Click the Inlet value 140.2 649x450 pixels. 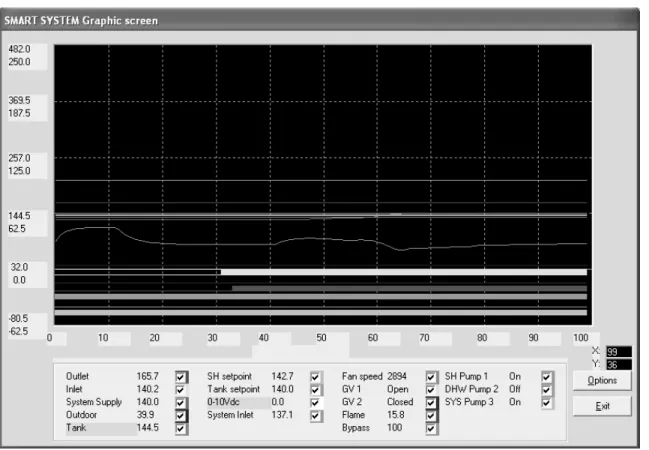(148, 389)
